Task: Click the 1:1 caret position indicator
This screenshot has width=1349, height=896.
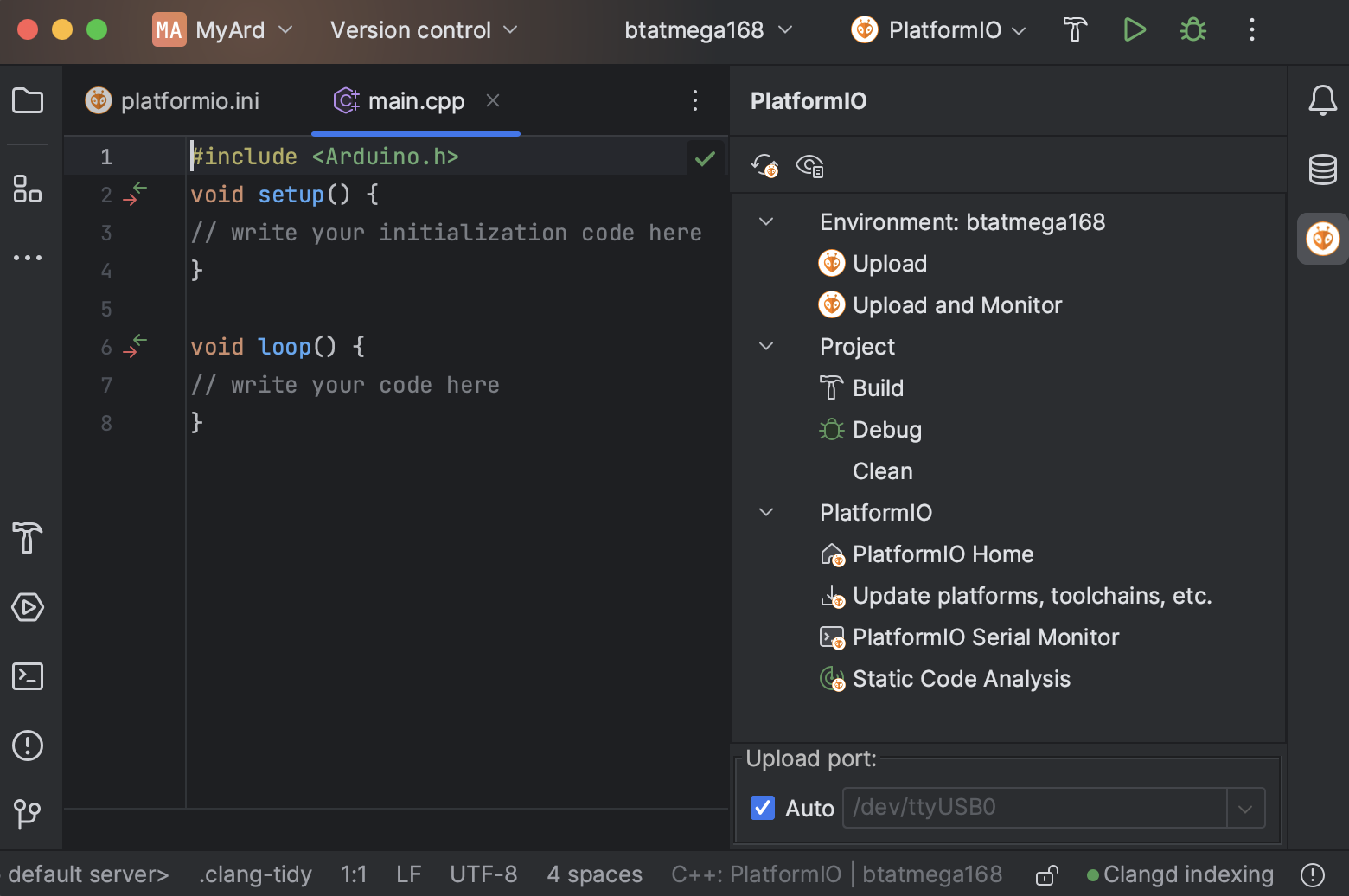Action: (354, 874)
